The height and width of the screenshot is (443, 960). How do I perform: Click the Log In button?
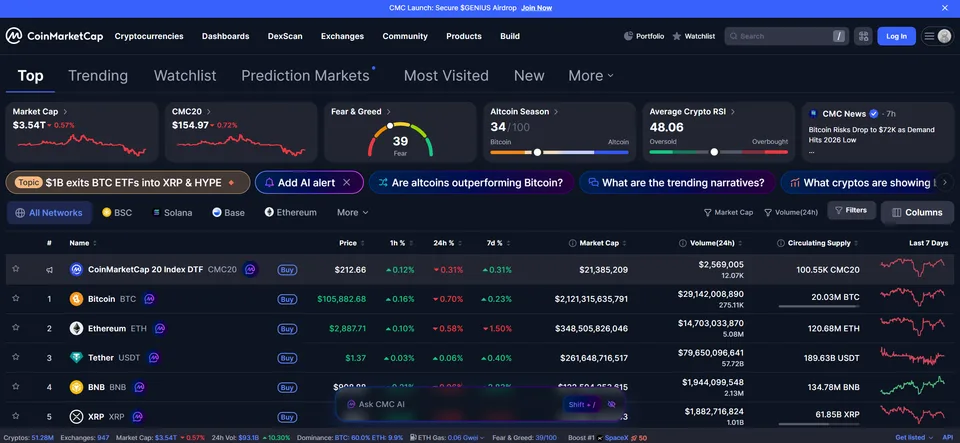896,36
